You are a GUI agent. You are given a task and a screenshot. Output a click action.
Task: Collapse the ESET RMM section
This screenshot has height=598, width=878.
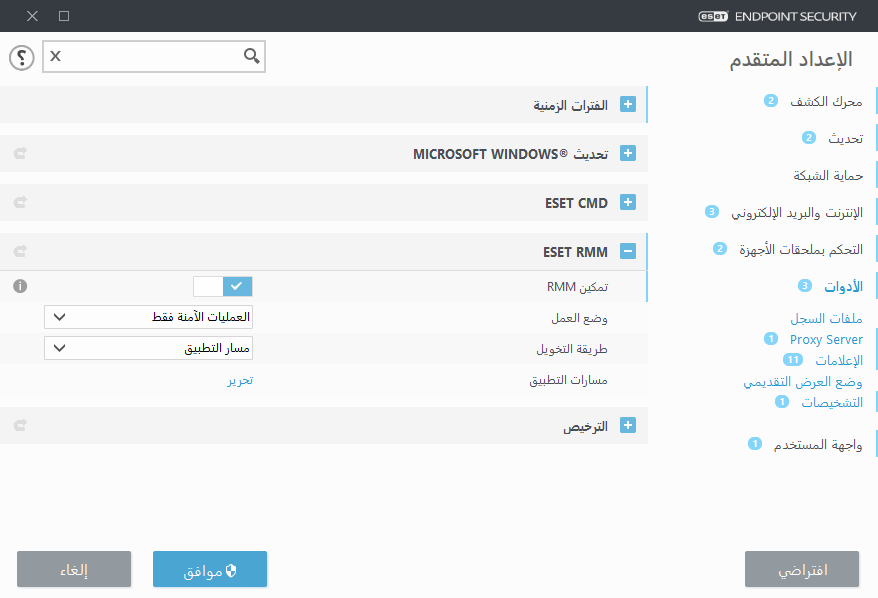(628, 251)
